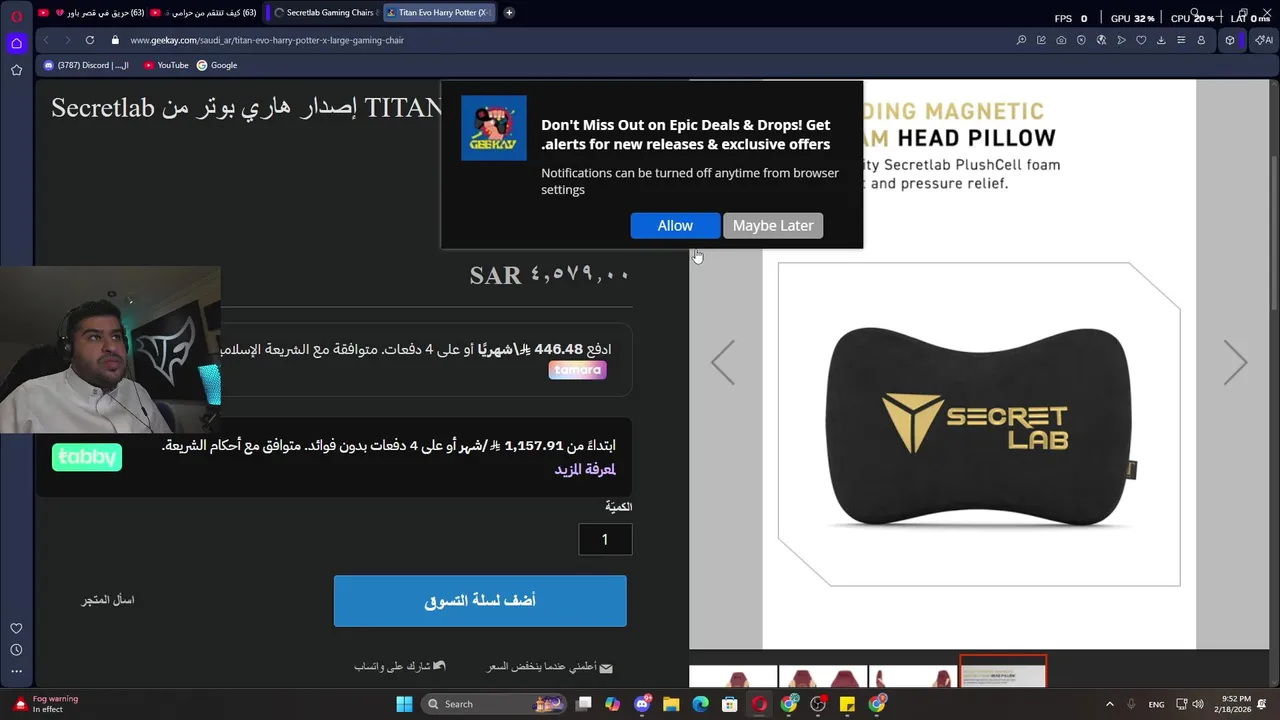Open taskbar clock showing 9:52 PM
The height and width of the screenshot is (720, 1280).
[1232, 704]
